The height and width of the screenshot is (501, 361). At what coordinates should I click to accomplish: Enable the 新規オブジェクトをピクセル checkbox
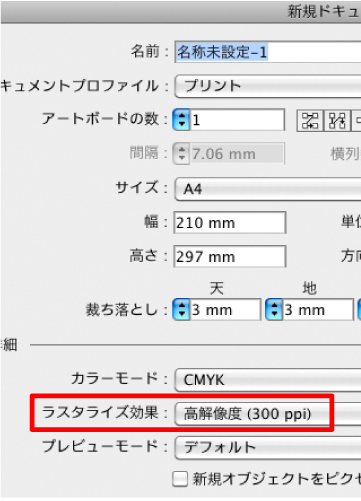[180, 479]
